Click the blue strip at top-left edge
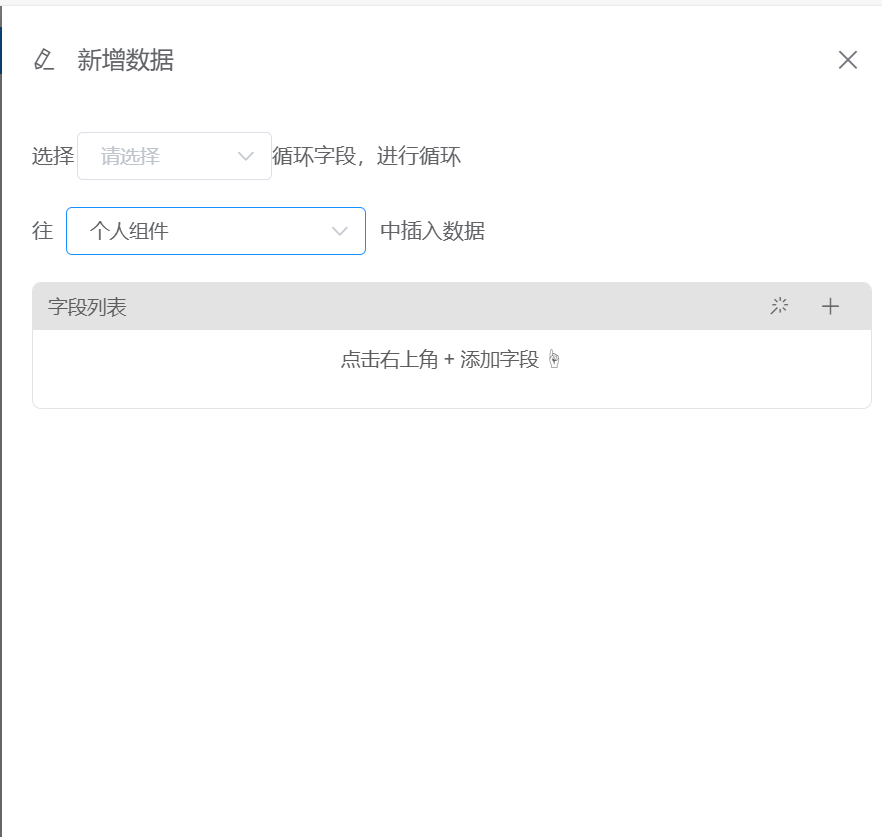 tap(1, 50)
